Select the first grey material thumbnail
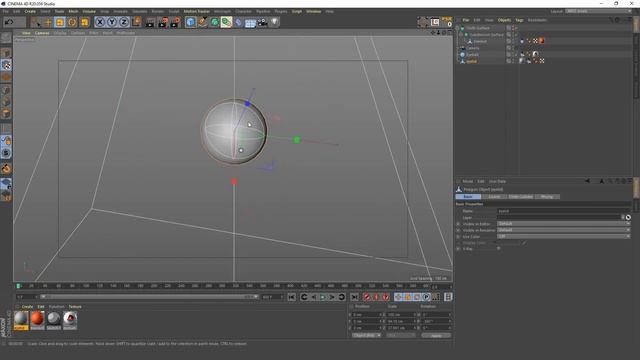The width and height of the screenshot is (640, 360). pyautogui.click(x=21, y=320)
